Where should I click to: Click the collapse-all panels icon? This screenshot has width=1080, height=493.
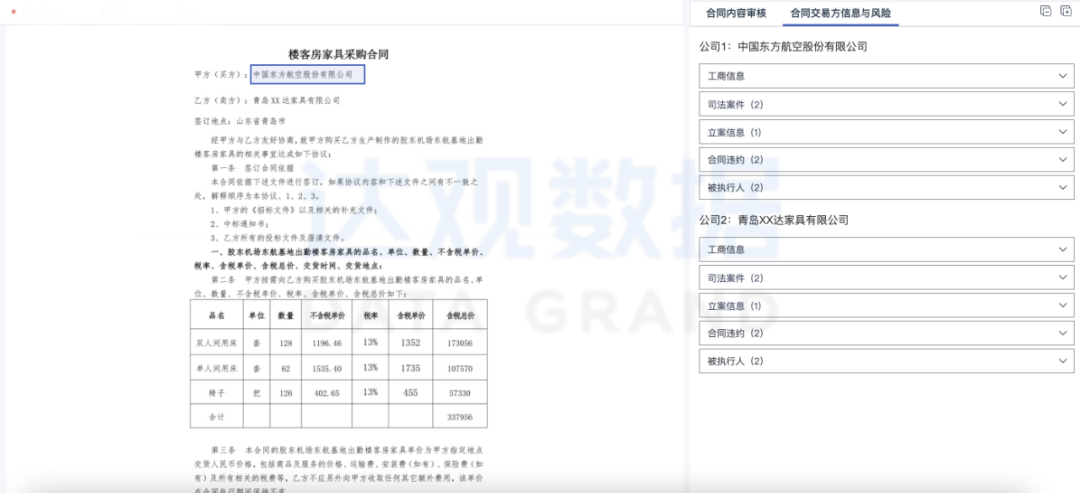click(x=1046, y=10)
